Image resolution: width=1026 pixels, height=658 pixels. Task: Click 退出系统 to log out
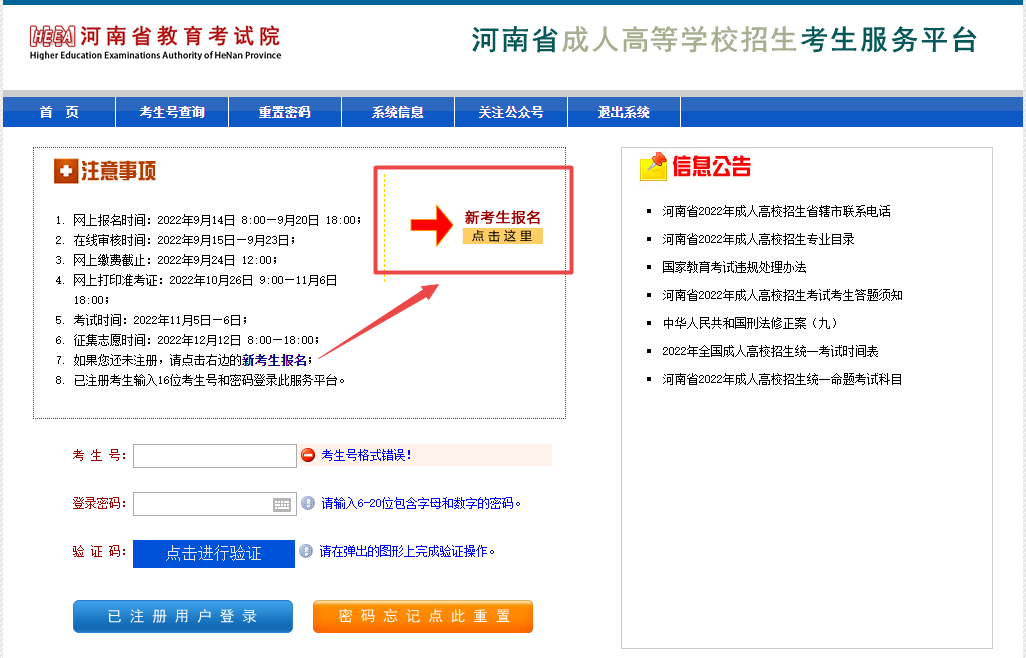coord(624,112)
